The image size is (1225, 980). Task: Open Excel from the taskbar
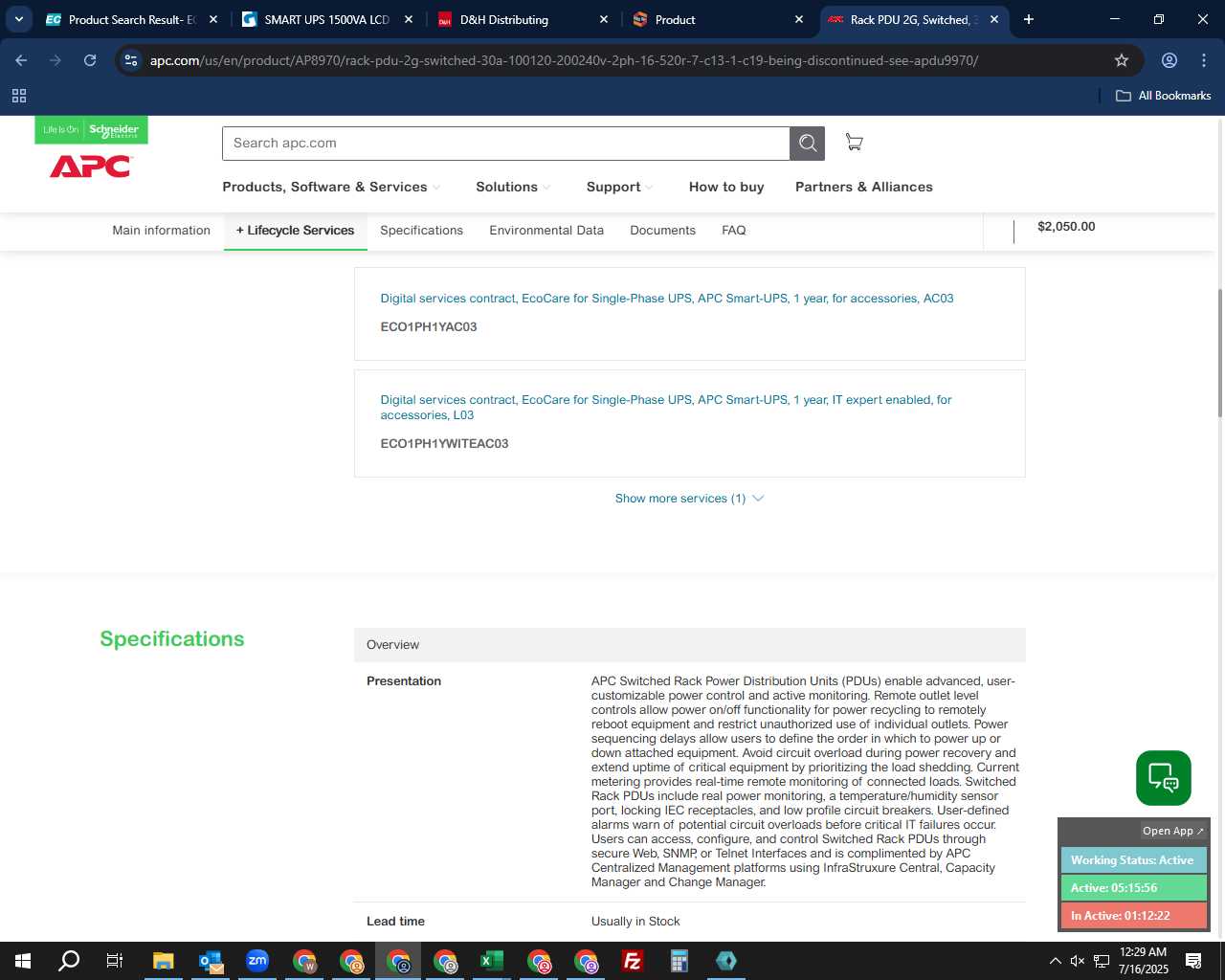(492, 961)
